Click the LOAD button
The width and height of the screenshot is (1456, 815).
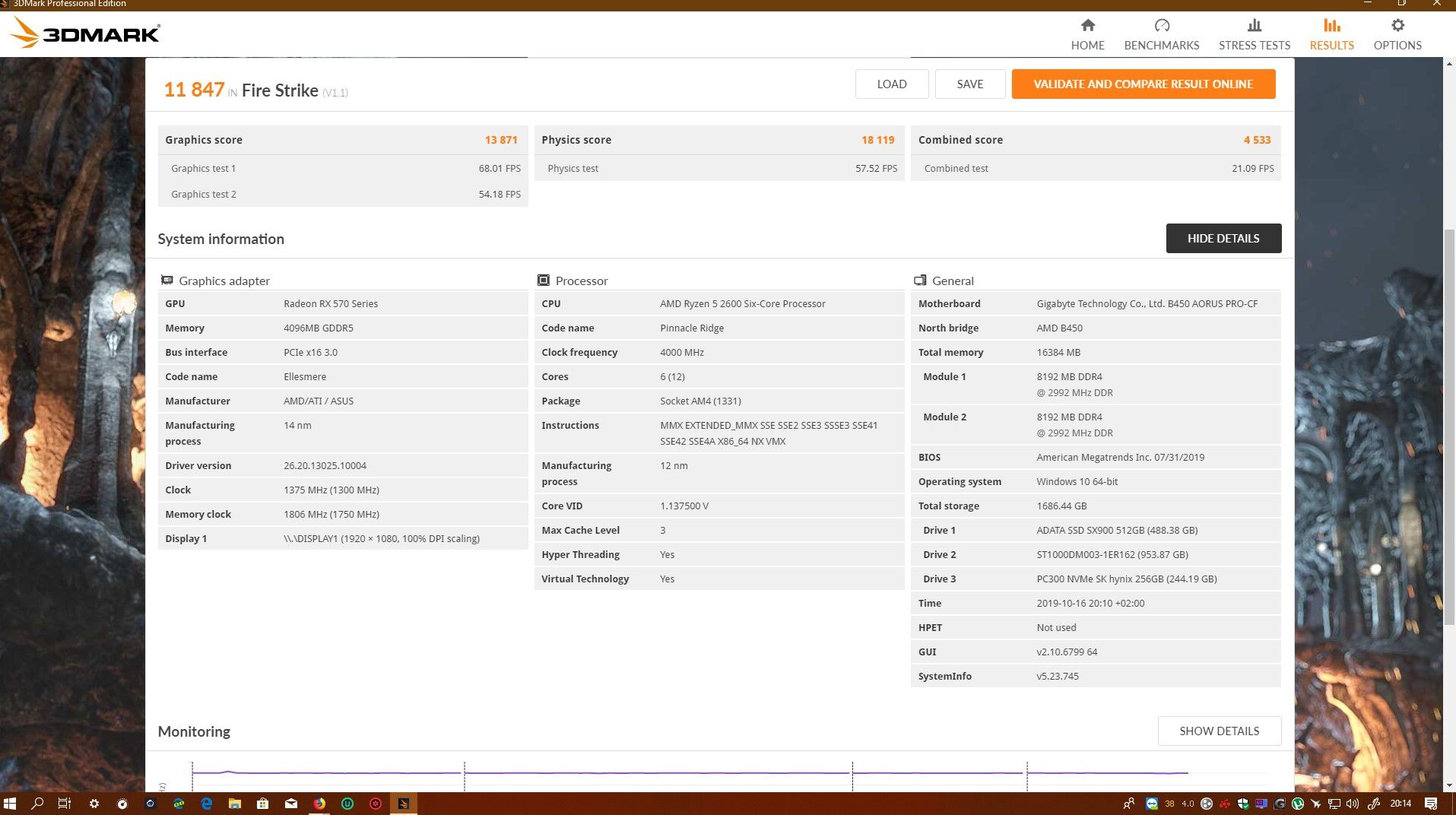click(x=892, y=84)
